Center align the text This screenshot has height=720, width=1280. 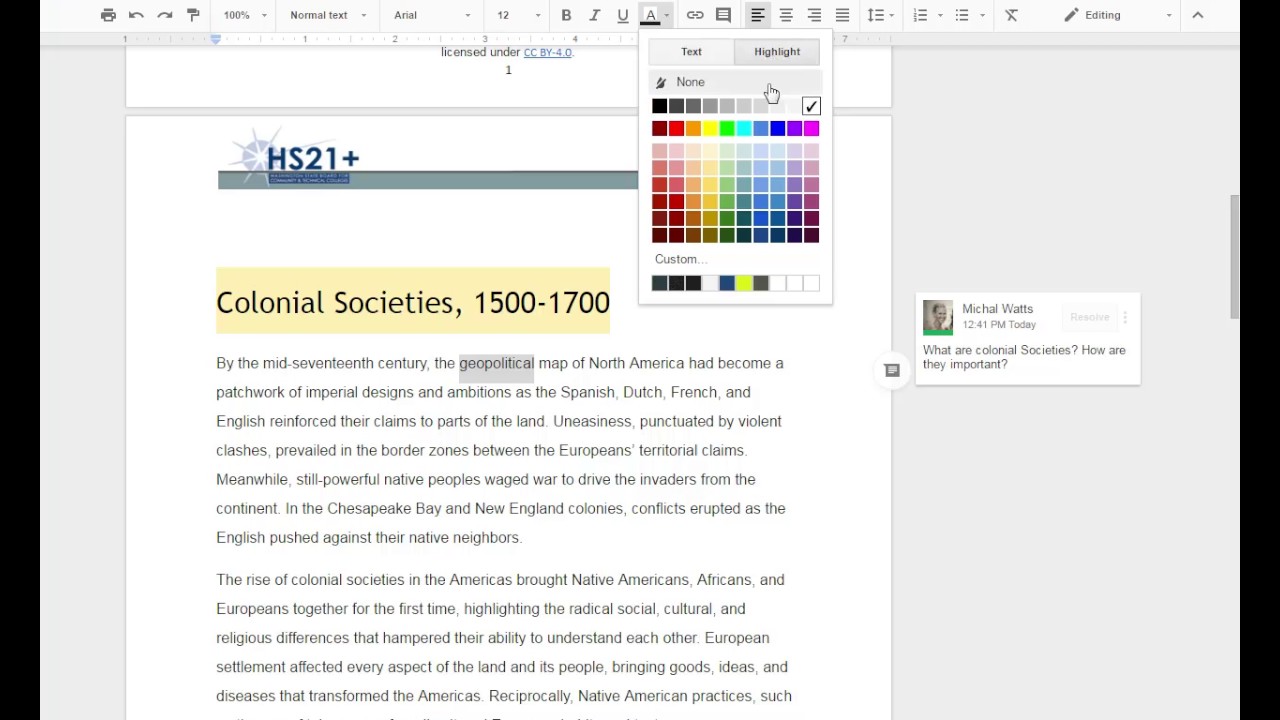click(786, 15)
